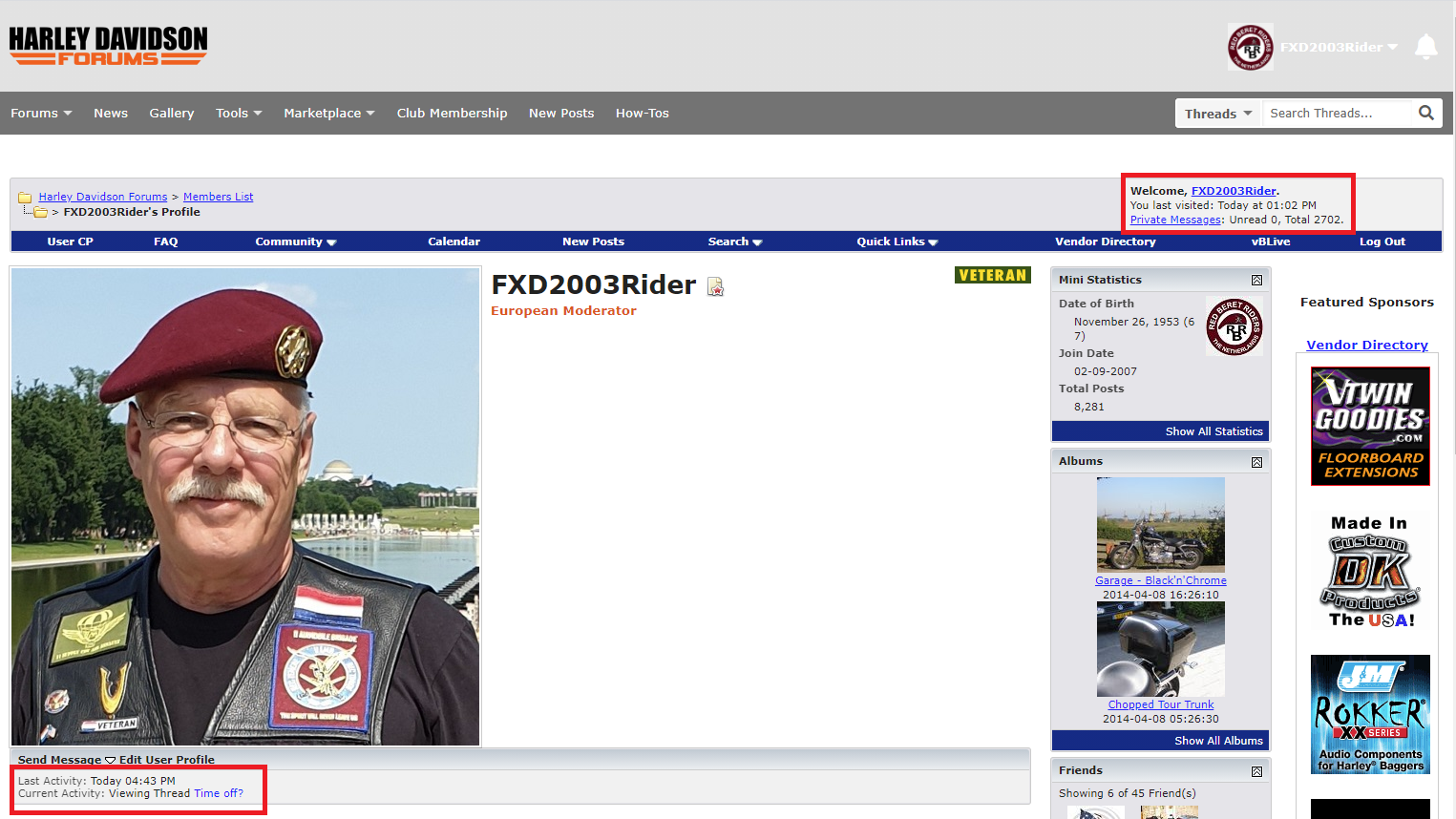This screenshot has width=1456, height=819.
Task: Expand the Marketplace menu
Action: pyautogui.click(x=328, y=113)
